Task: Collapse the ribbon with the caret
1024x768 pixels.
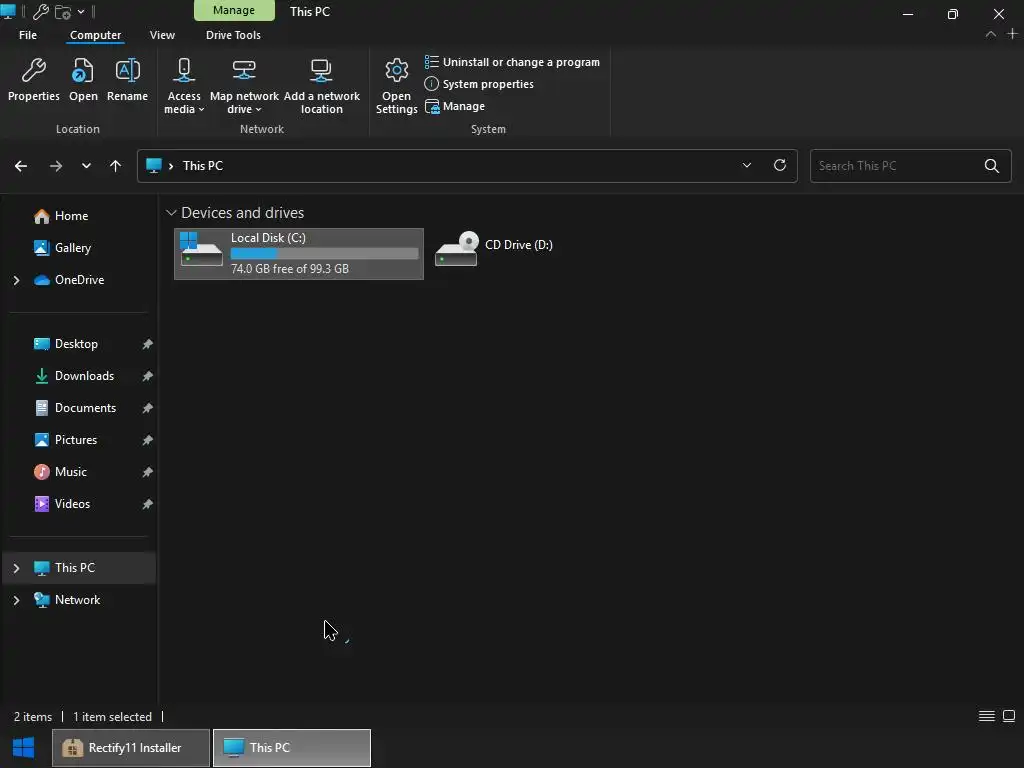Action: point(991,35)
